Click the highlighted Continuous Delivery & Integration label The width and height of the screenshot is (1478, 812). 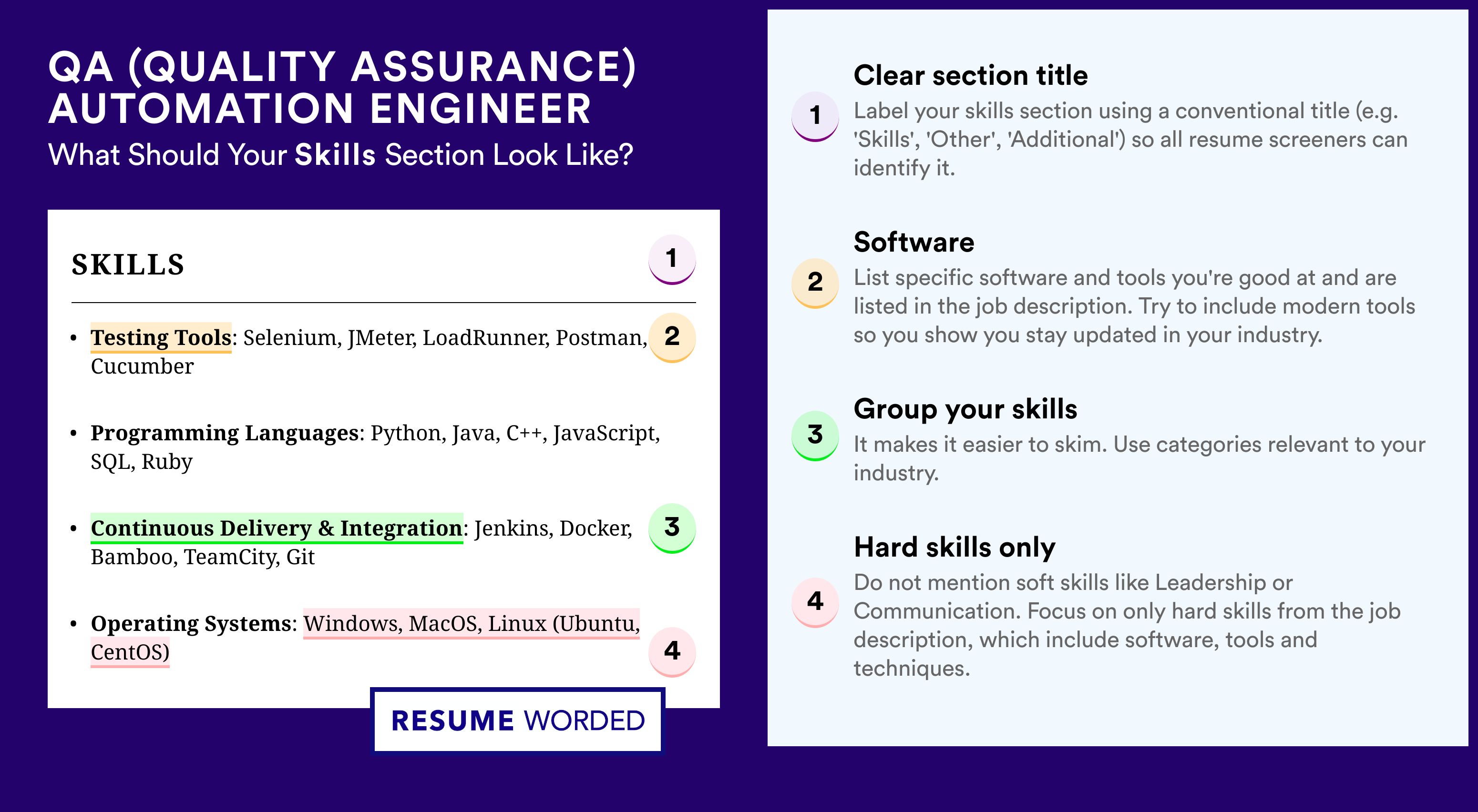tap(277, 528)
